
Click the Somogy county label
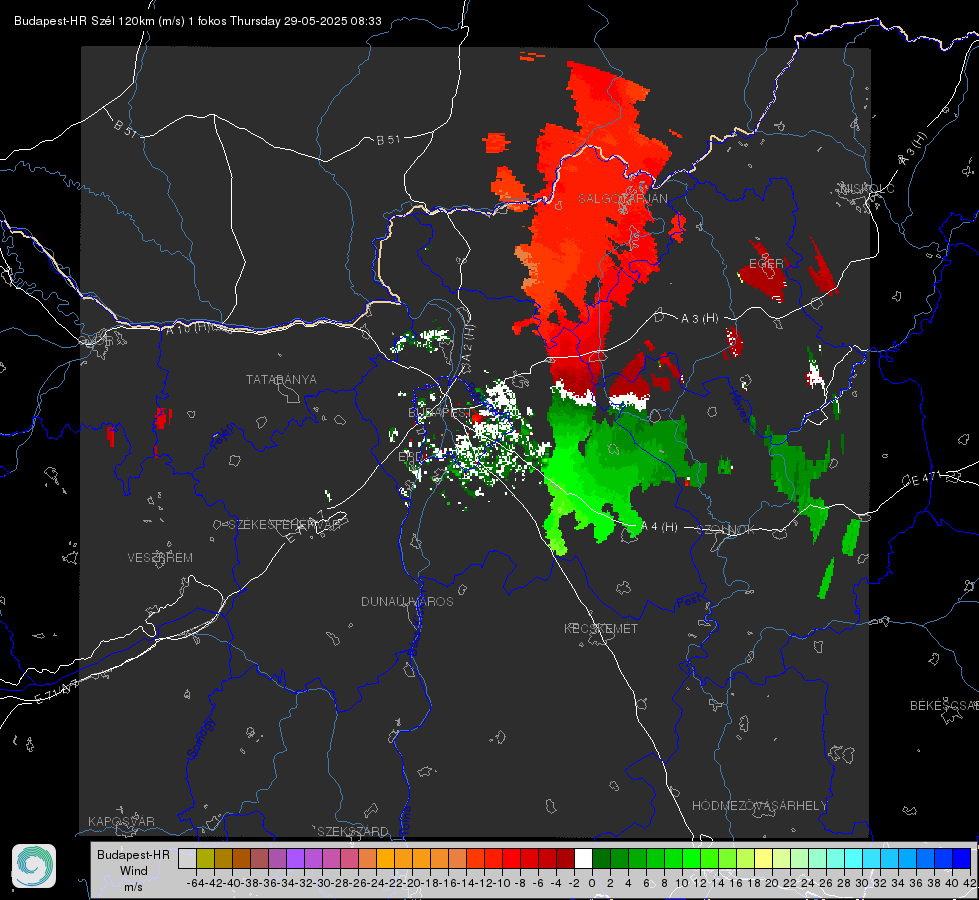[201, 739]
